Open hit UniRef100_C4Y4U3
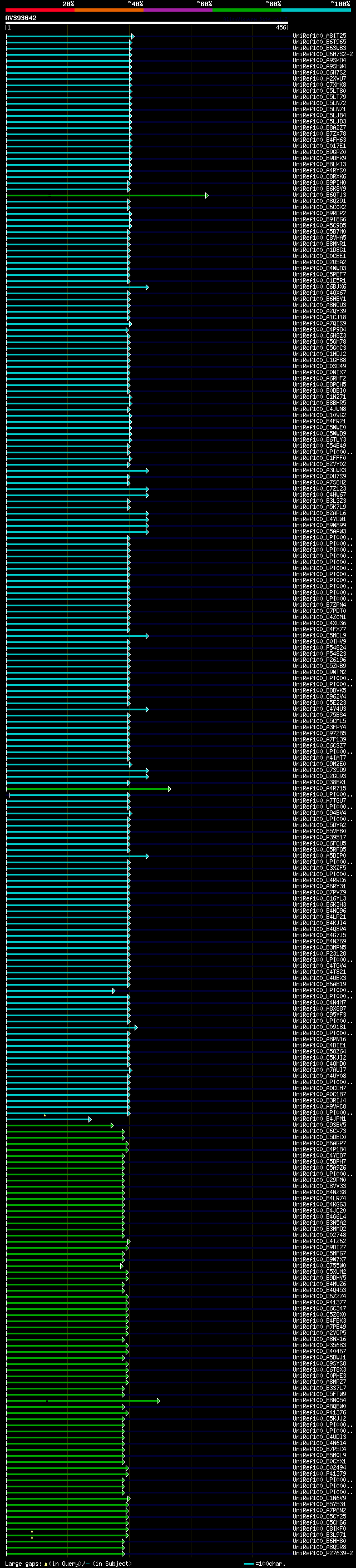Image resolution: width=356 pixels, height=1568 pixels. [319, 709]
